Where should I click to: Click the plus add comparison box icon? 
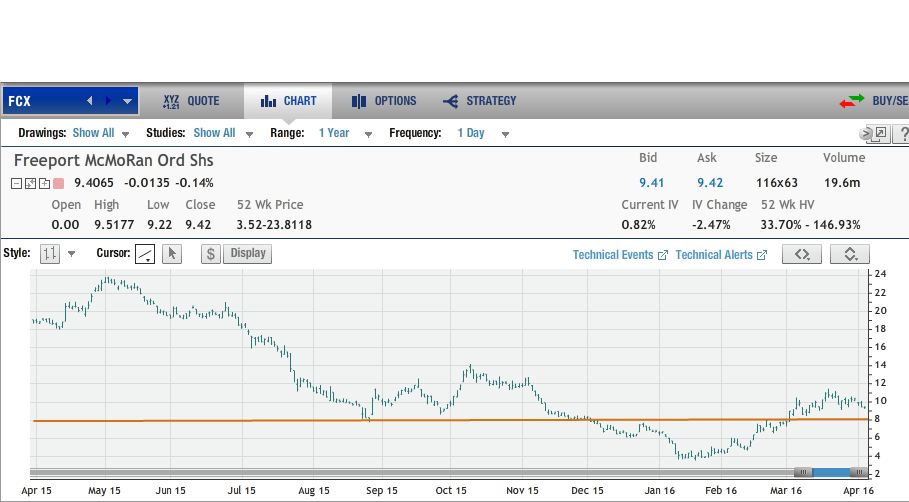[x=44, y=184]
